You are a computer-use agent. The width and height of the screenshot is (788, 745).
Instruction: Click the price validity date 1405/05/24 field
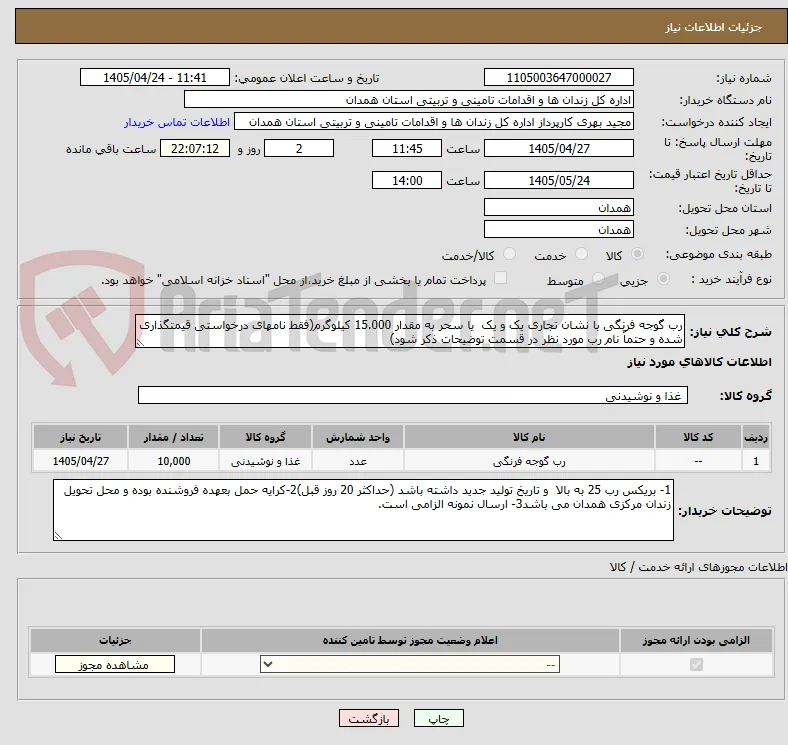[559, 180]
